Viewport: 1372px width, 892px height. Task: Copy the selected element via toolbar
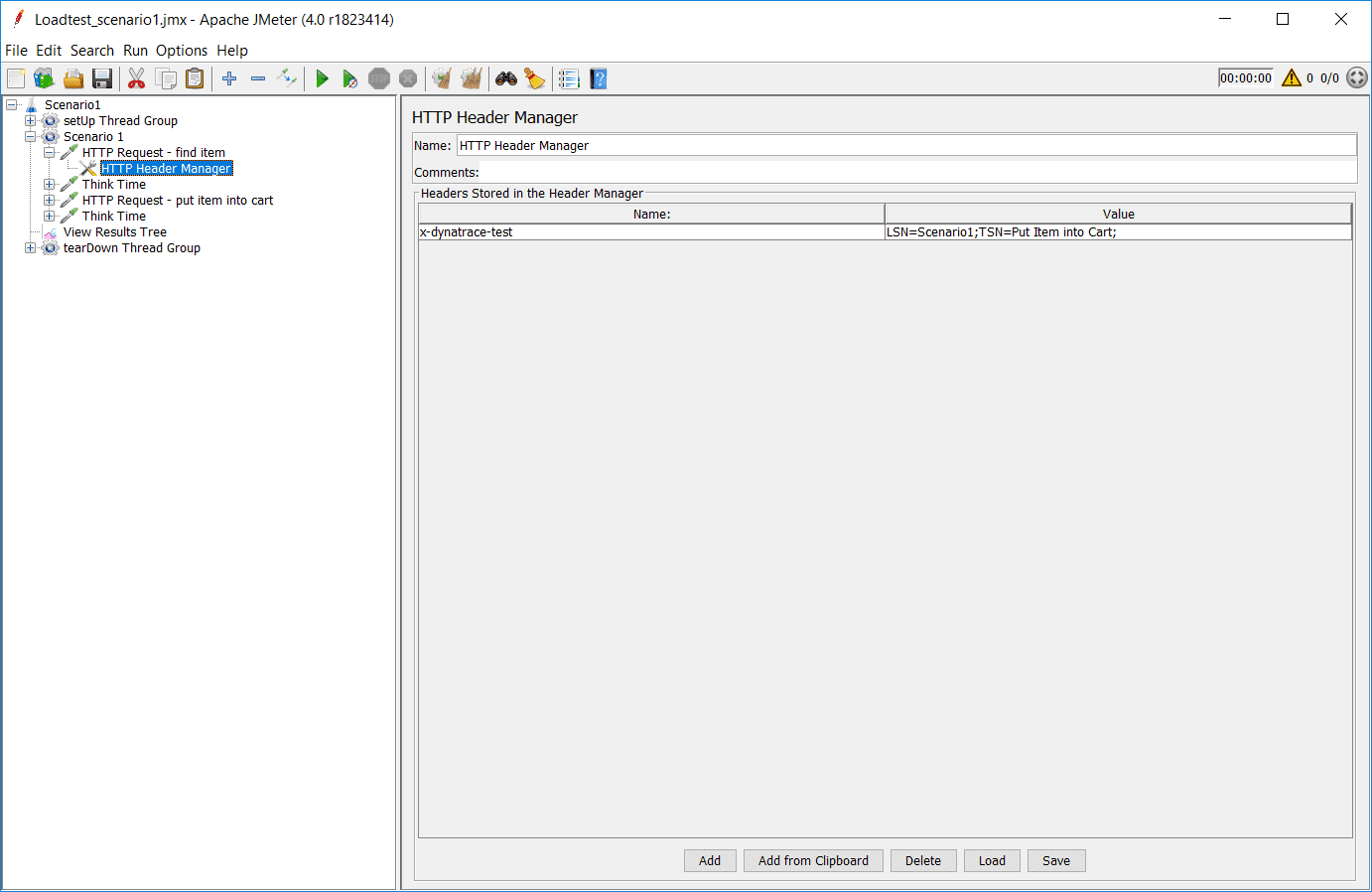point(166,78)
